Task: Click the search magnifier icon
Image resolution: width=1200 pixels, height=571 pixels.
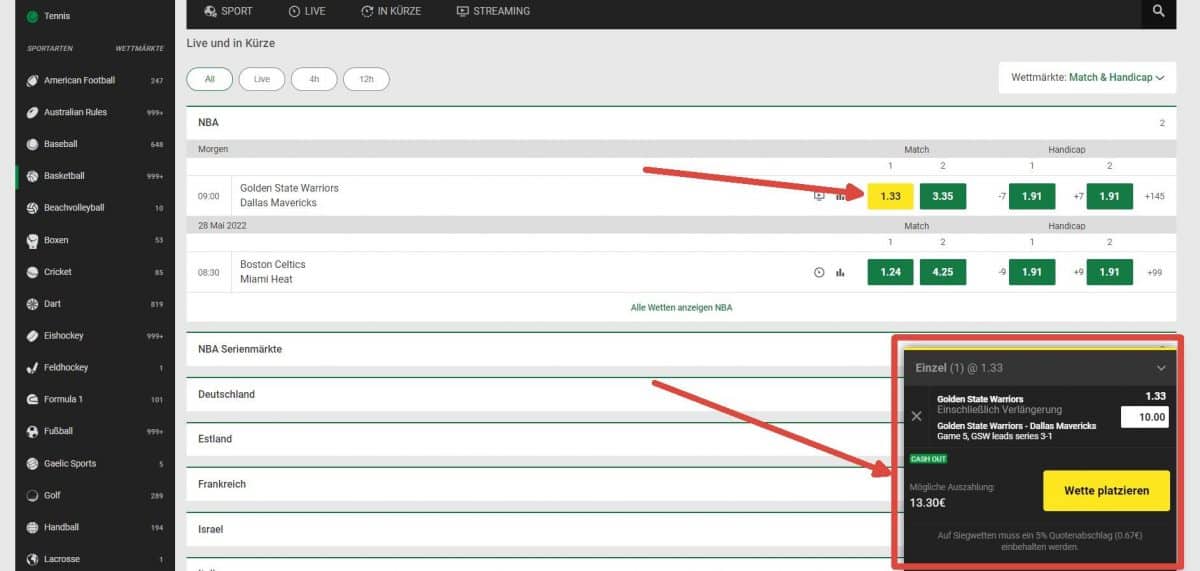Action: (1158, 11)
